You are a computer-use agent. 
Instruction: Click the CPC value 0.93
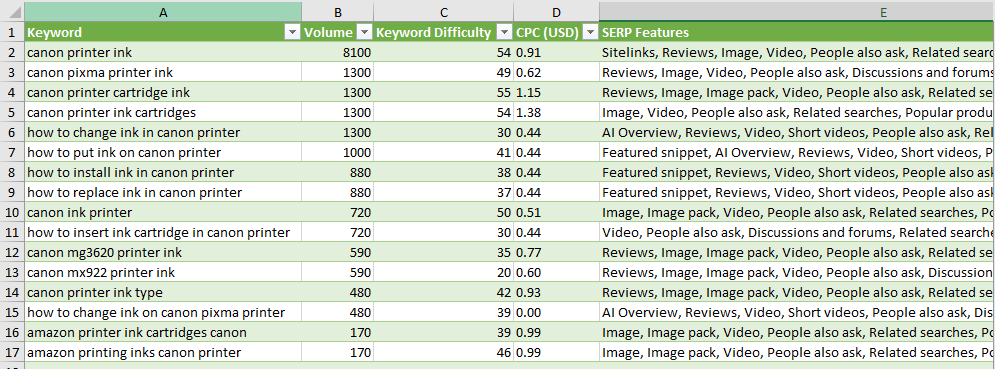pos(557,293)
